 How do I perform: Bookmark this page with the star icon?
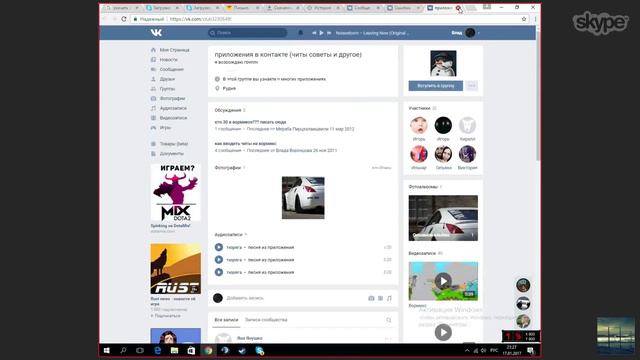524,19
